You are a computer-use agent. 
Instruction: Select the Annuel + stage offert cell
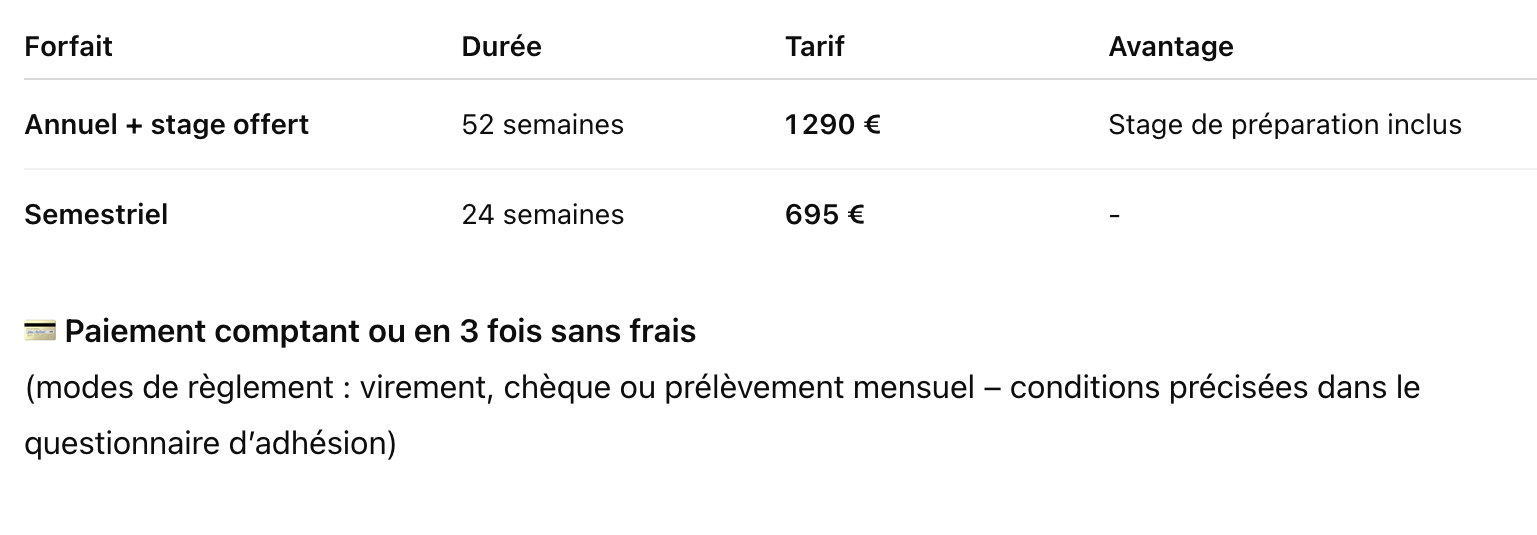[x=167, y=125]
